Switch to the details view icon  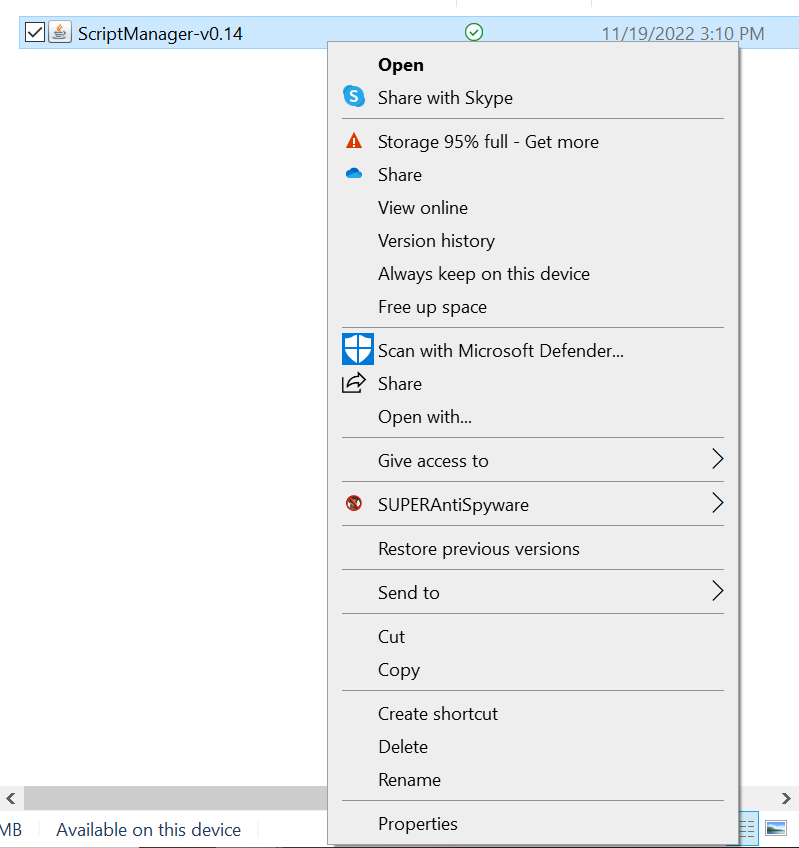pos(748,828)
